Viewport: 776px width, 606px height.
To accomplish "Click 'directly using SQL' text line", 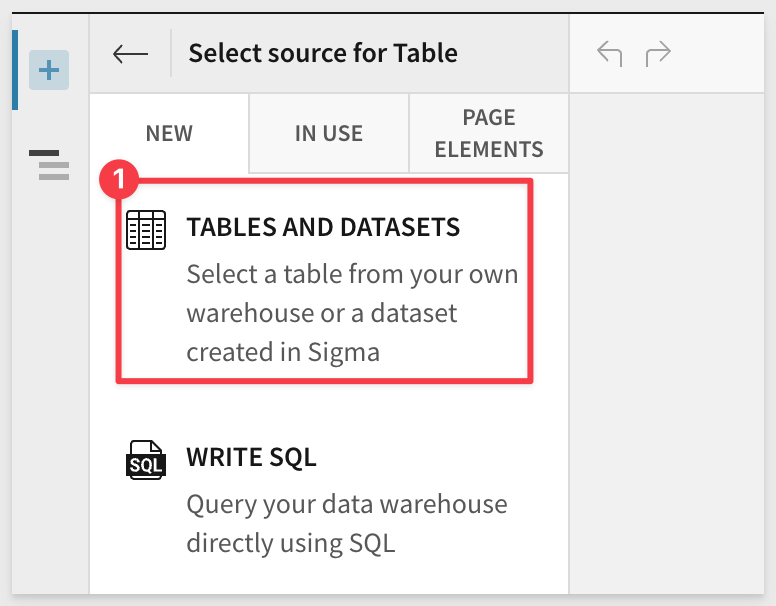I will pos(291,543).
